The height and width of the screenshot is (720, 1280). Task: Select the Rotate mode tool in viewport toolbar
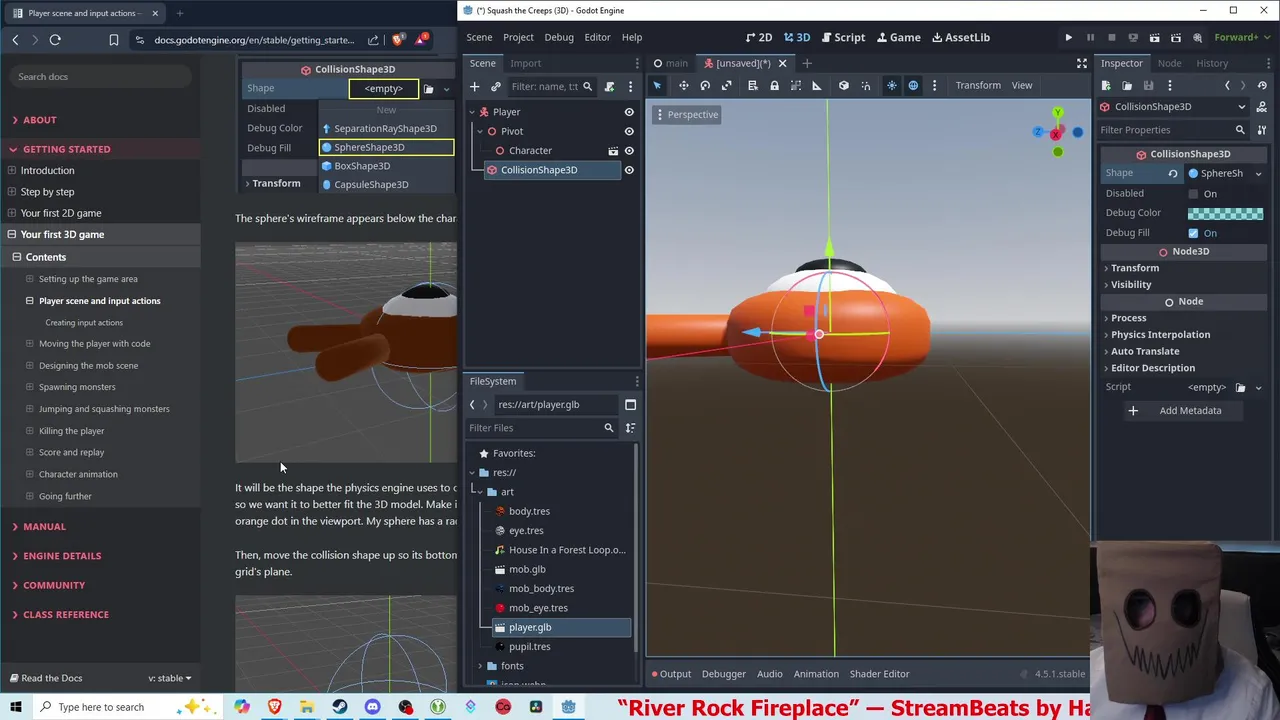(705, 86)
